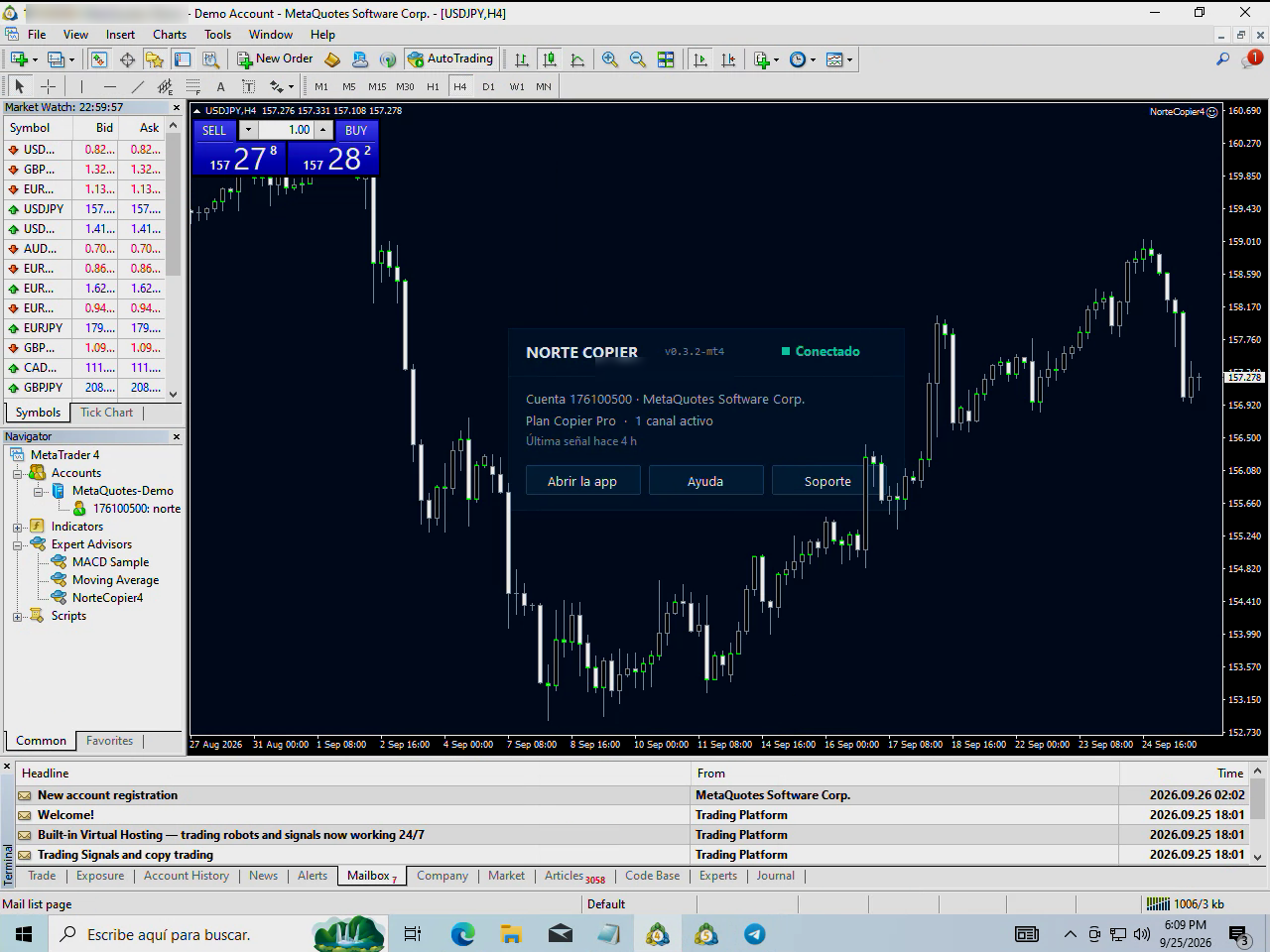Switch timeframe to H1
Image resolution: width=1270 pixels, height=952 pixels.
coord(433,86)
